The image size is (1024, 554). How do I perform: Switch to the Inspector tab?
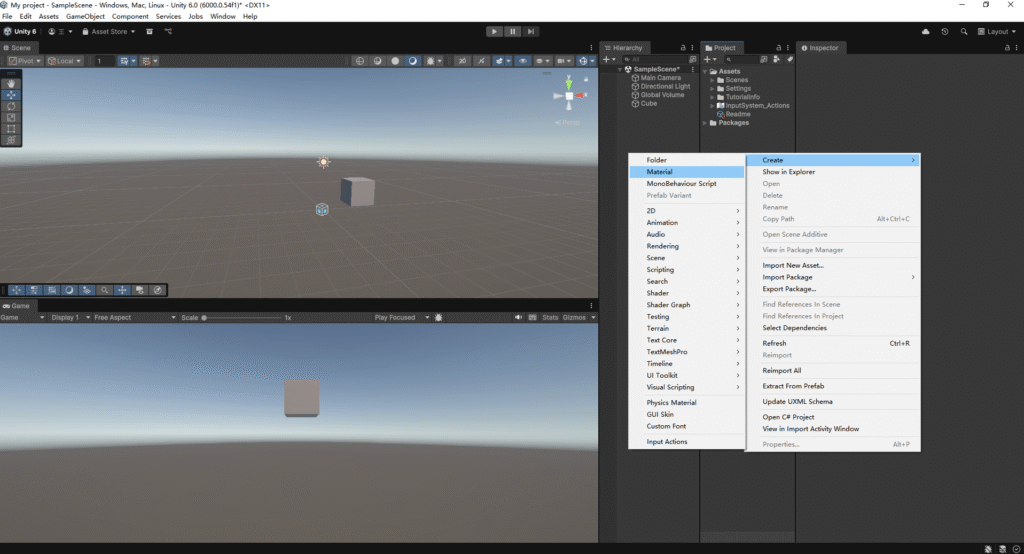pyautogui.click(x=820, y=48)
